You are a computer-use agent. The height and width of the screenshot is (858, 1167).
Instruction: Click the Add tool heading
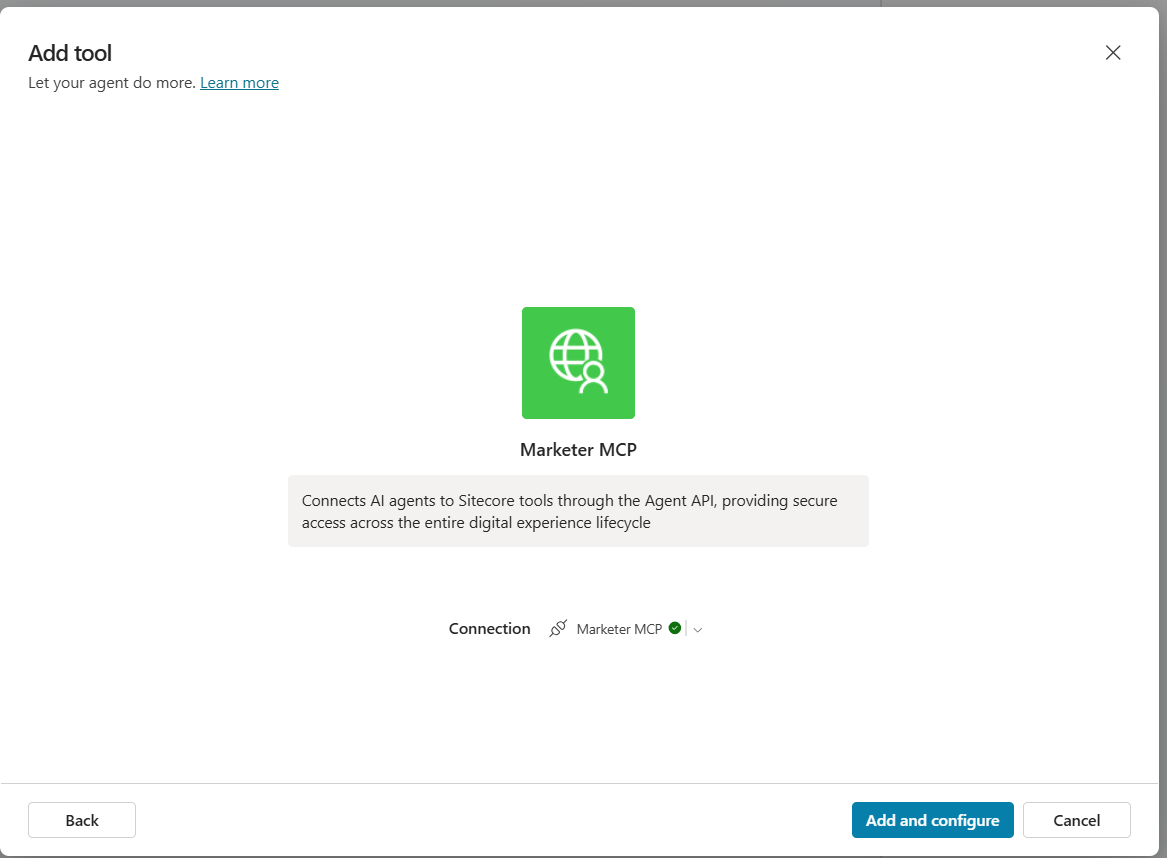70,53
